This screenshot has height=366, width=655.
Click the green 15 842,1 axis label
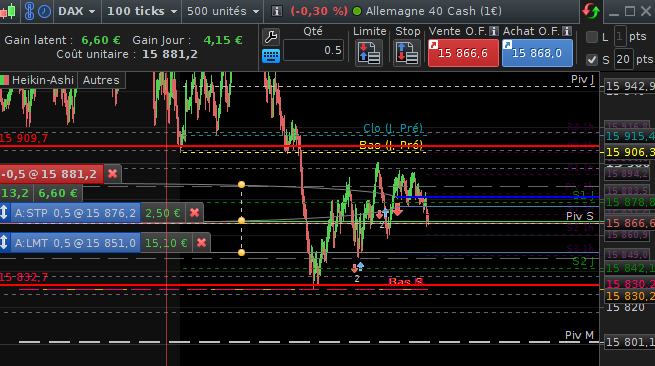(630, 268)
